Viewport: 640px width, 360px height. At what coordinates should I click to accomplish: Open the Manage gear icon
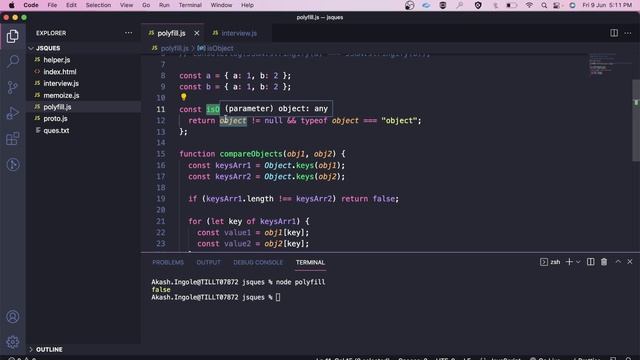coord(13,342)
